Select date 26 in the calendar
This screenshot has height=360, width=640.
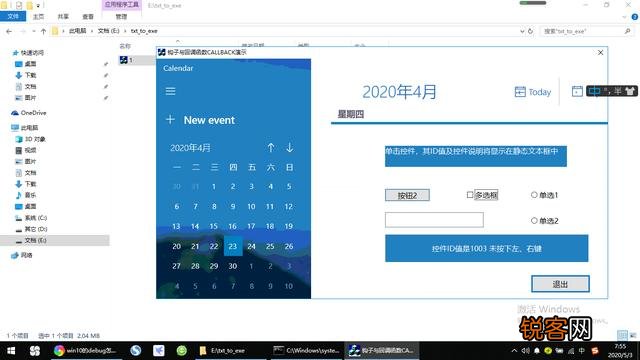(289, 246)
